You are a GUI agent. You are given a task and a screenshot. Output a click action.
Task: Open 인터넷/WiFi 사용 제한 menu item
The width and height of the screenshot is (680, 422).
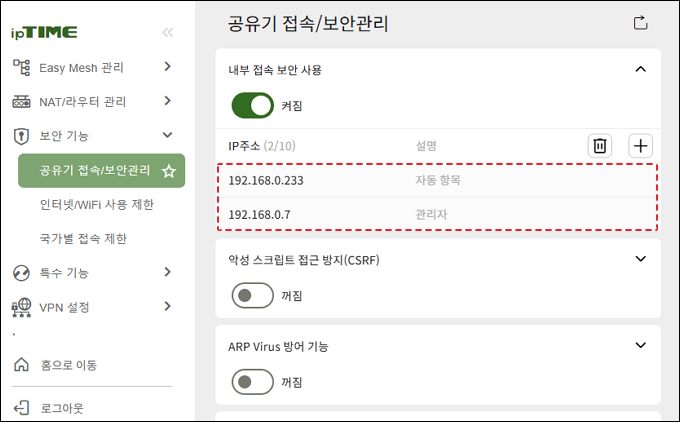(x=97, y=204)
